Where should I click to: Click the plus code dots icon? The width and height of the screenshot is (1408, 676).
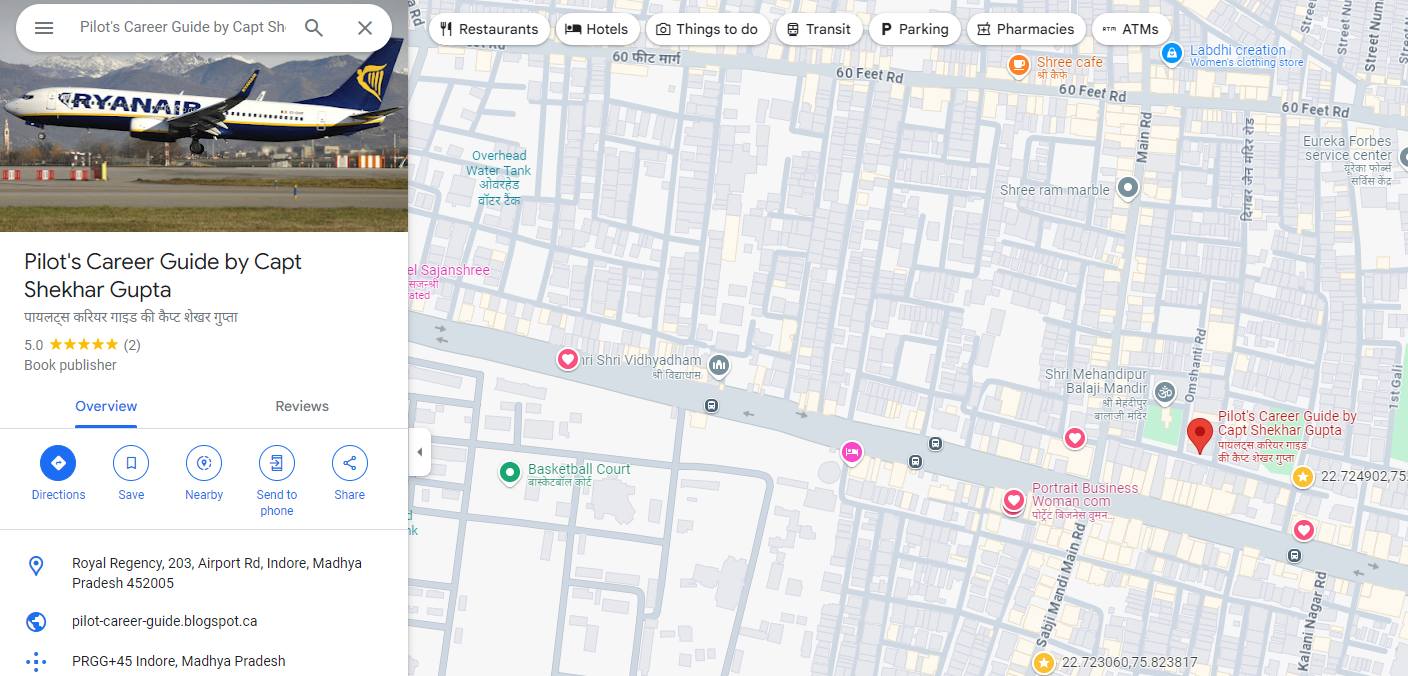coord(36,661)
